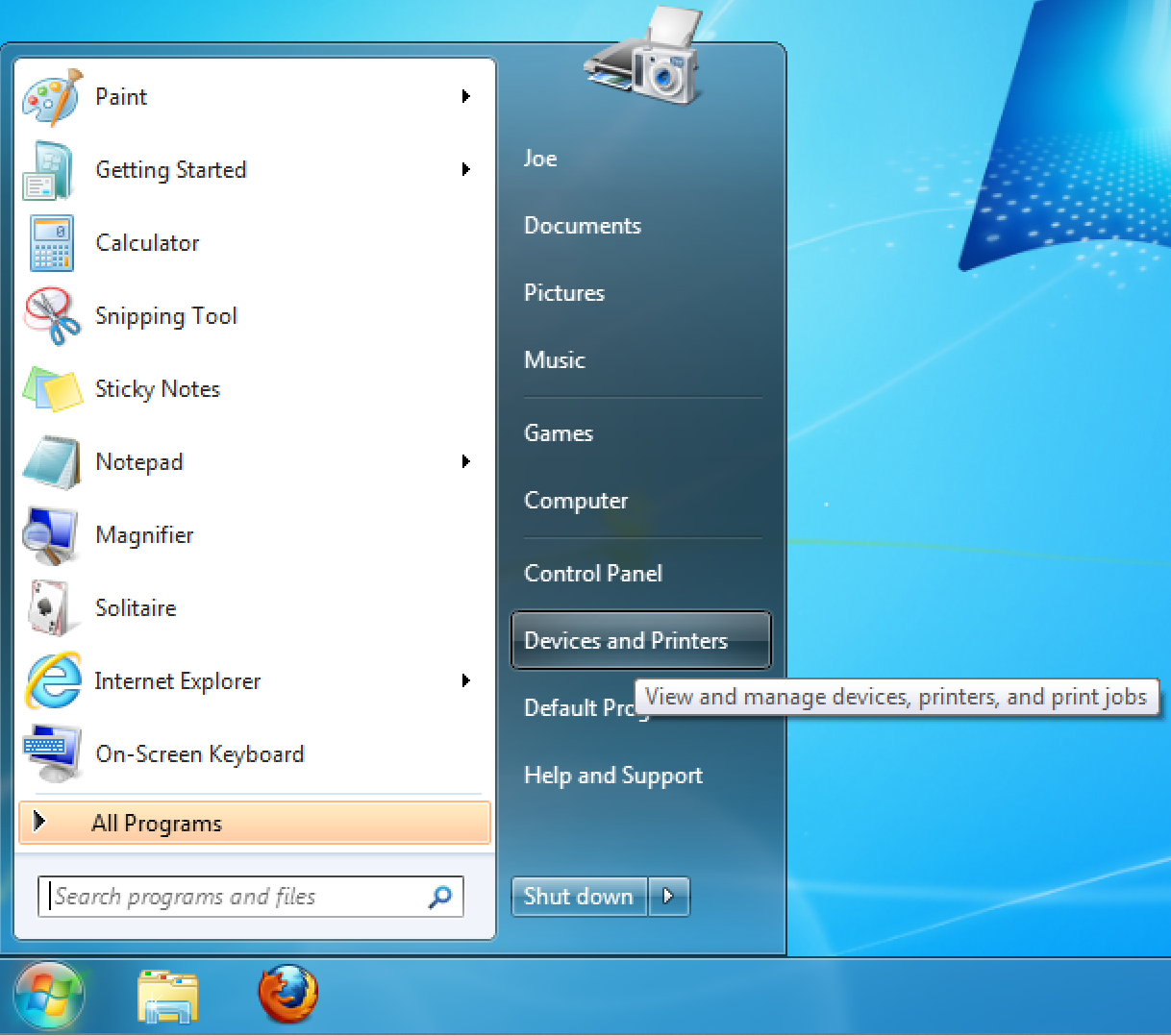Expand All Programs list
The width and height of the screenshot is (1171, 1036).
coord(254,824)
